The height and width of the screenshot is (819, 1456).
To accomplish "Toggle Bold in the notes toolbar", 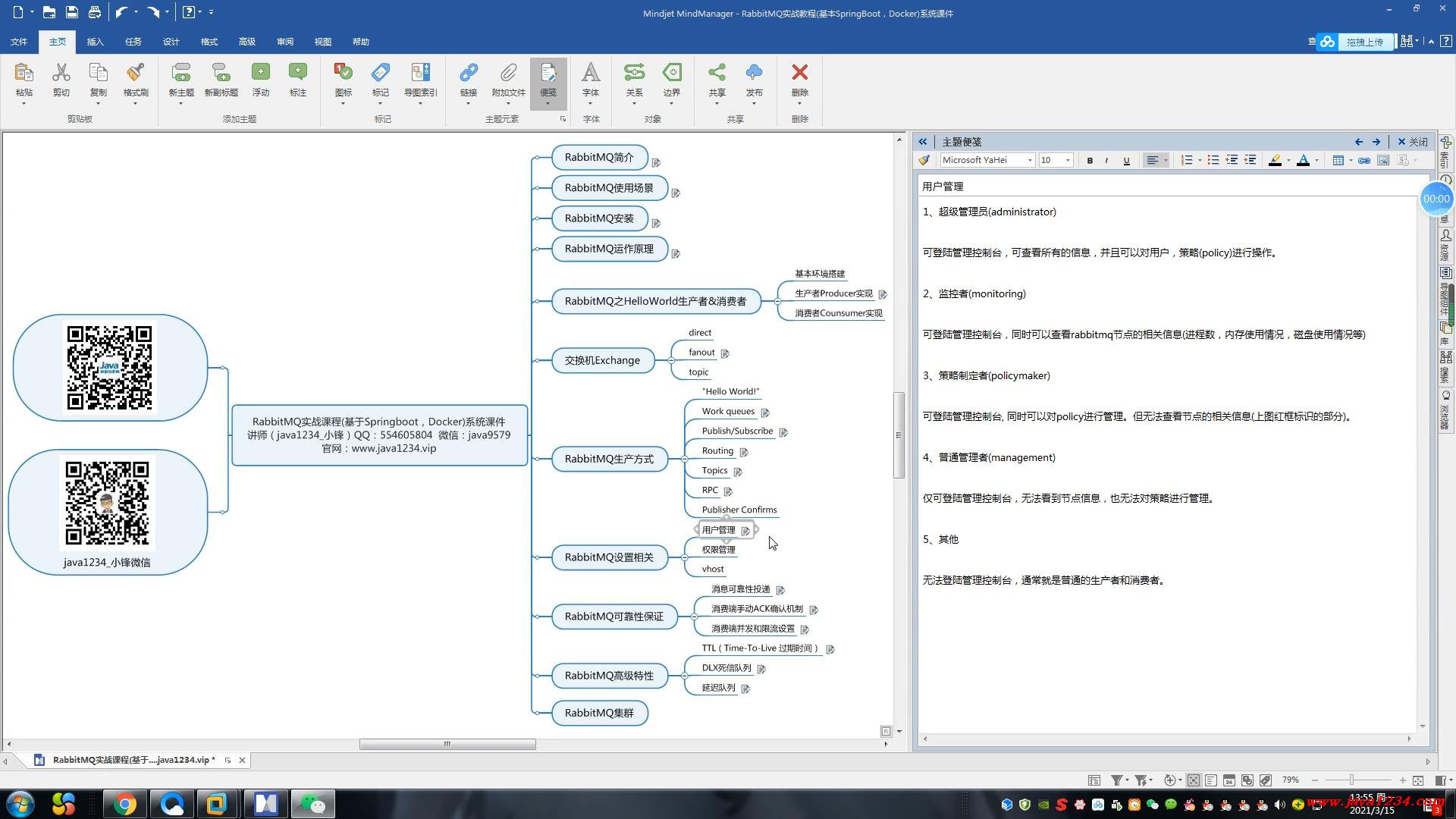I will pyautogui.click(x=1090, y=160).
